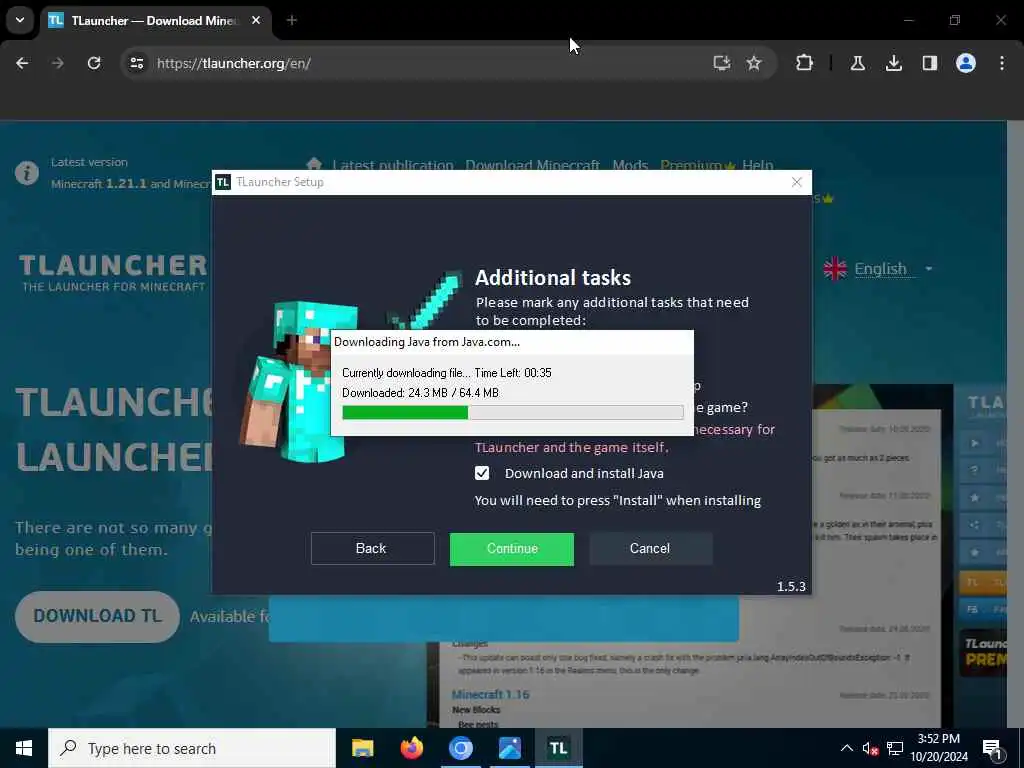This screenshot has height=768, width=1024.
Task: Open site information icon in address bar
Action: click(x=136, y=63)
